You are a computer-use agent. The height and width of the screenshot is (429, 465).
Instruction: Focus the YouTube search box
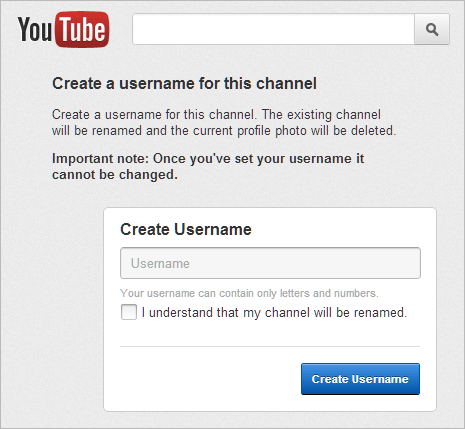click(x=273, y=29)
